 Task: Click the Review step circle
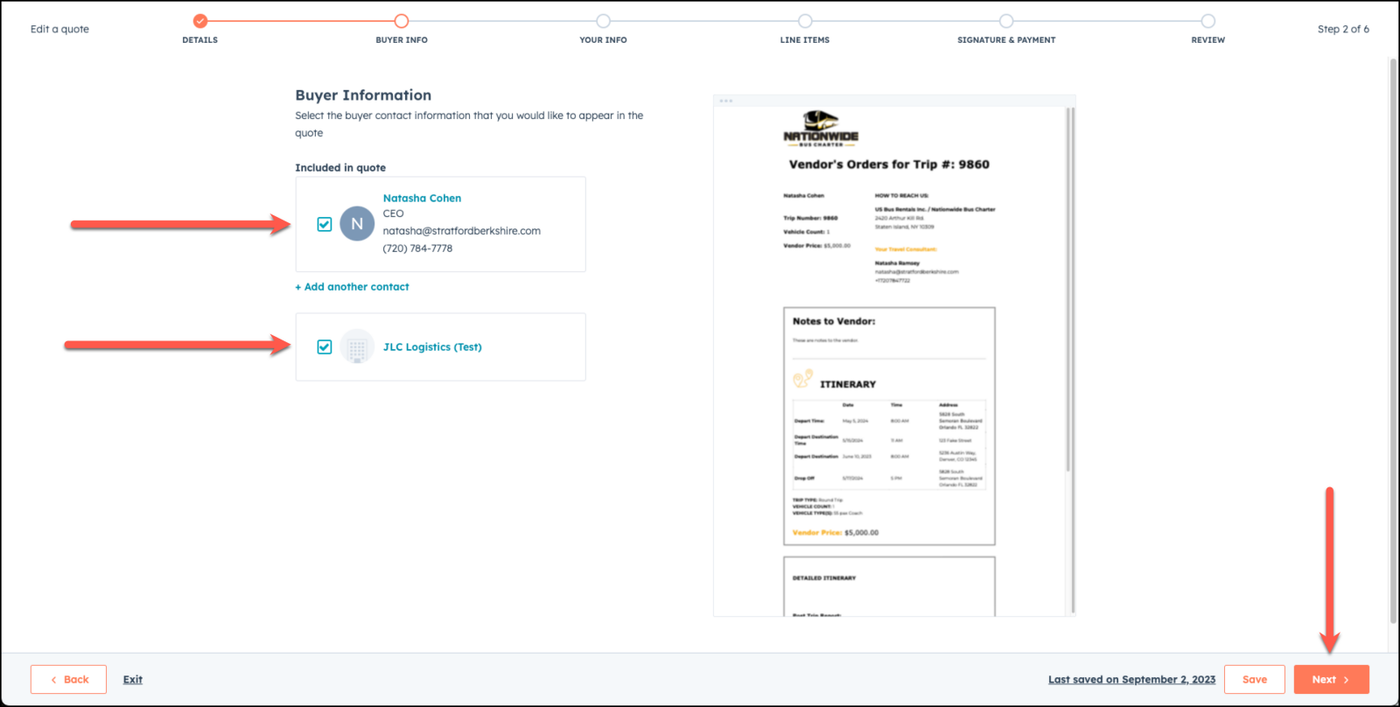tap(1208, 21)
